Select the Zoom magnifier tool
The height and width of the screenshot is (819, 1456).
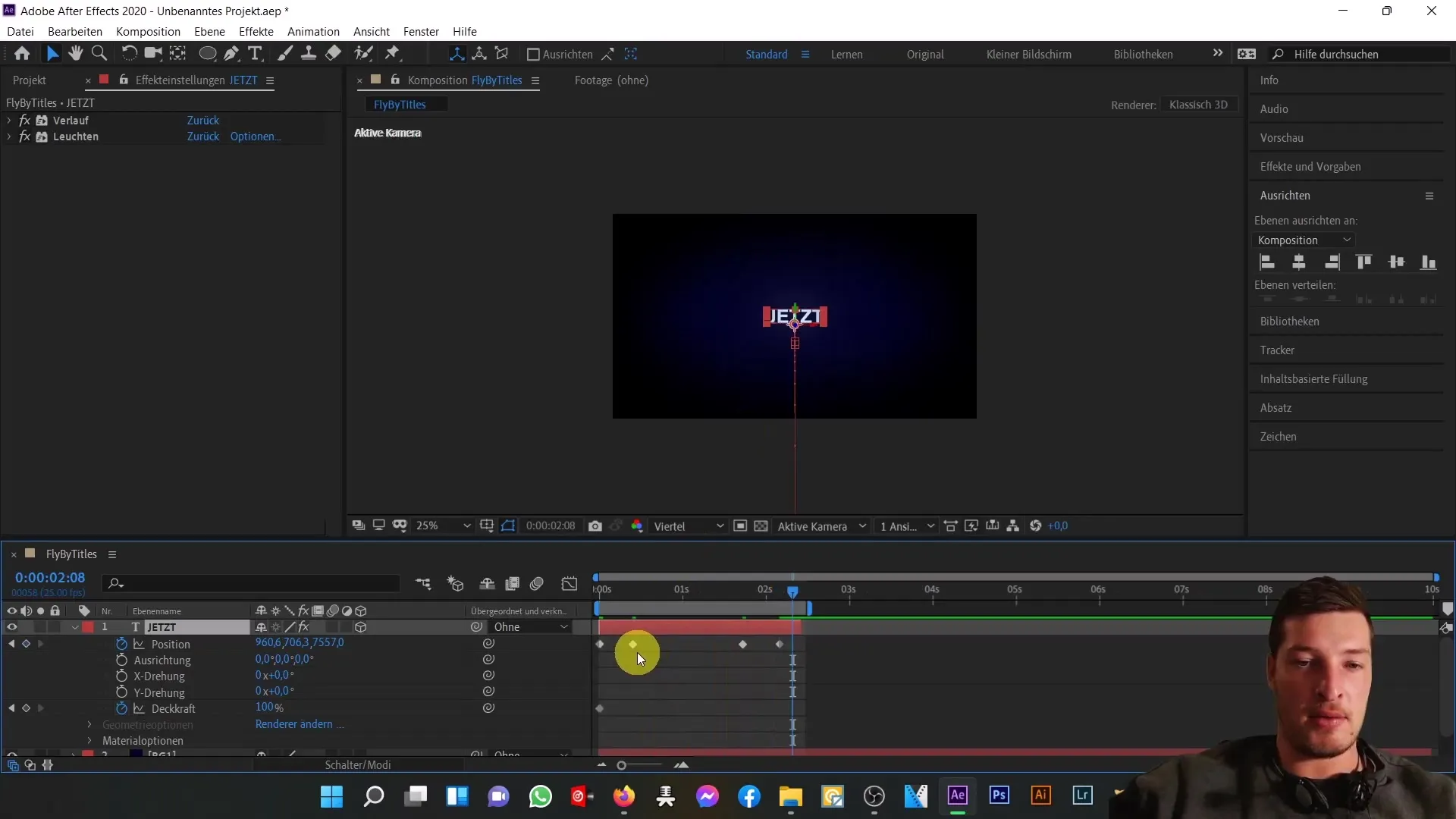pyautogui.click(x=99, y=53)
